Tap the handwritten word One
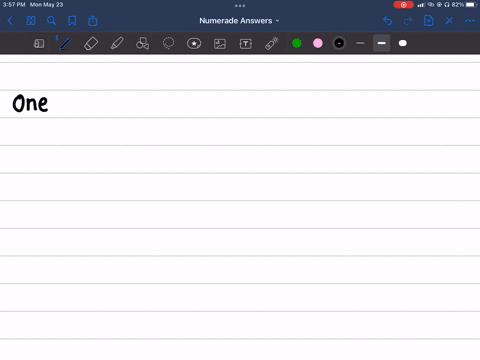Viewport: 480px width, 360px height. 30,103
